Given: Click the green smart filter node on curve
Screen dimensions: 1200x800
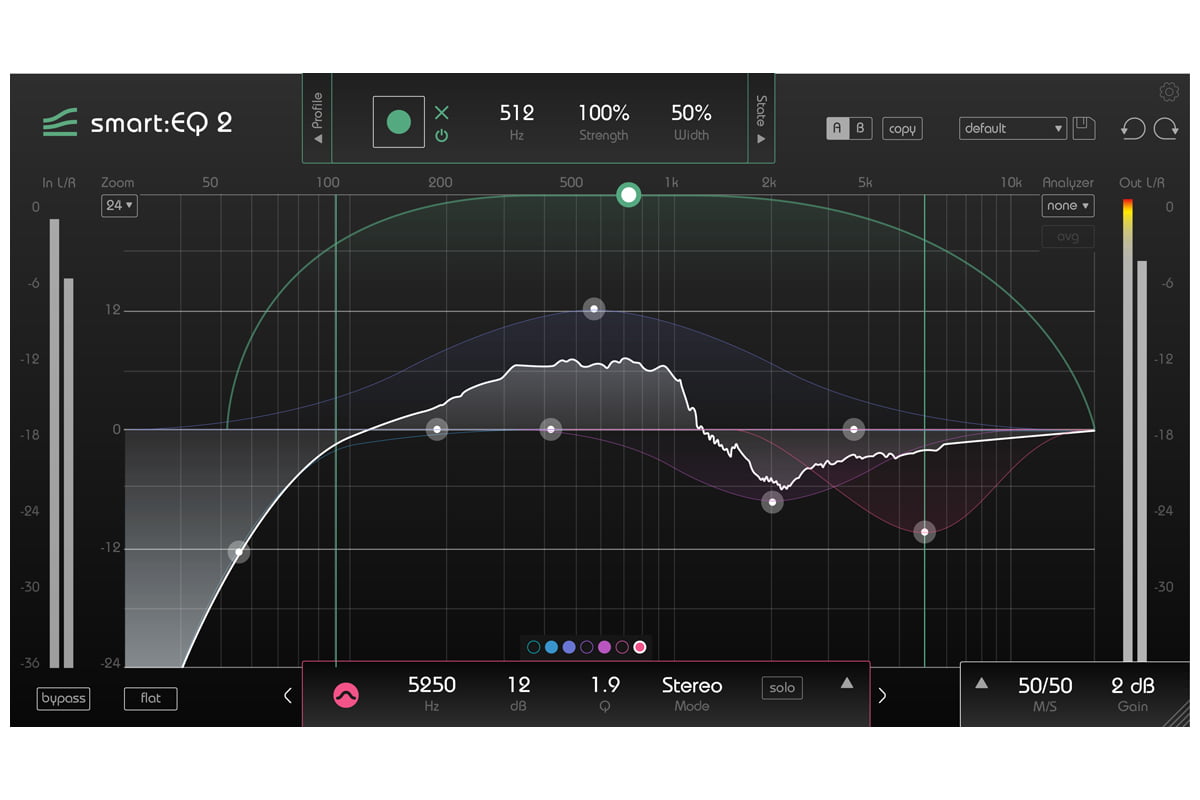Looking at the screenshot, I should tap(628, 194).
